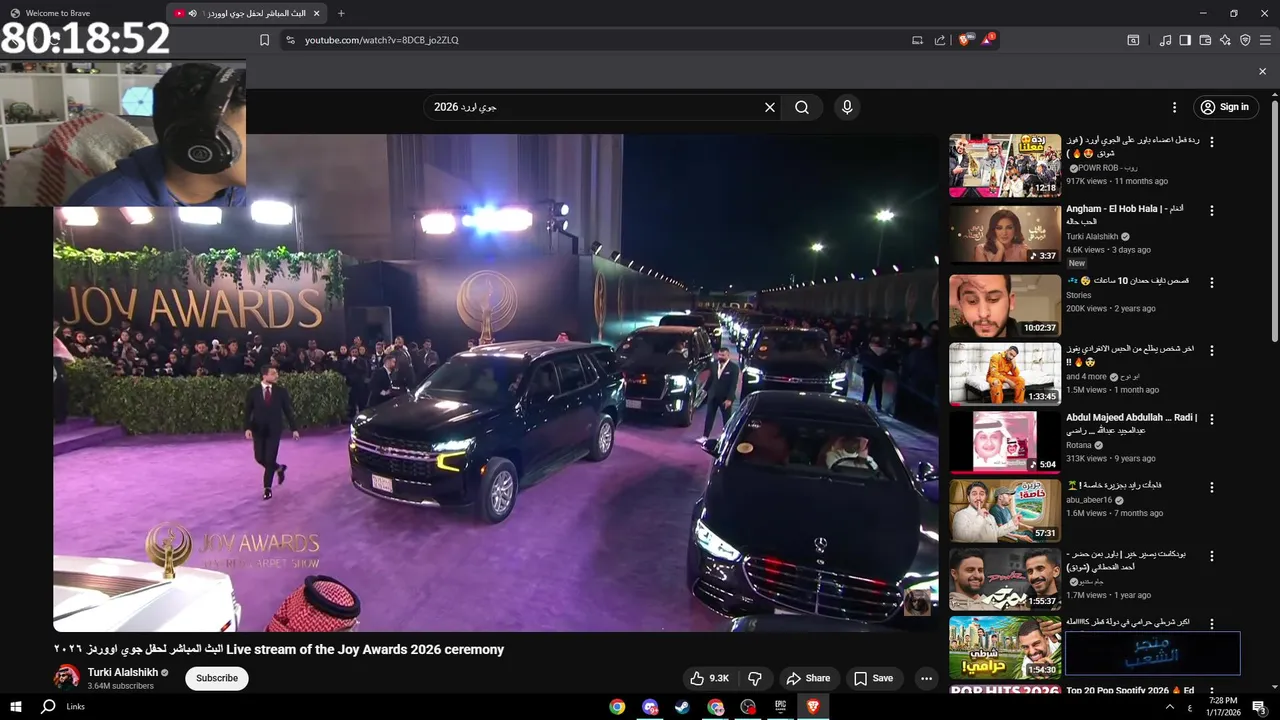
Task: Open more actions menu under video
Action: [x=926, y=678]
